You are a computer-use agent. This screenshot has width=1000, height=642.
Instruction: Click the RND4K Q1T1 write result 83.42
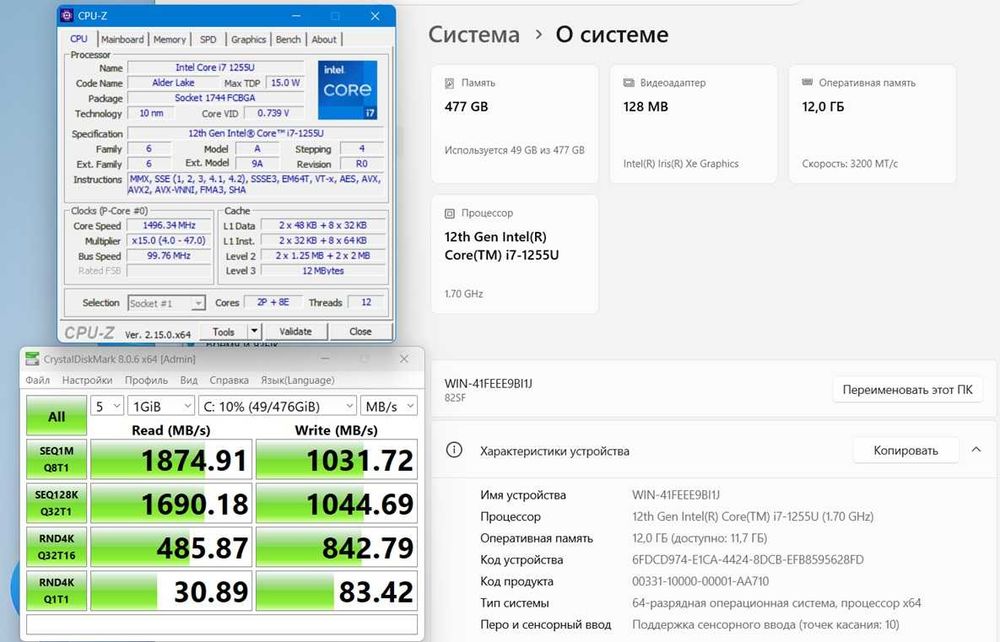coord(337,591)
